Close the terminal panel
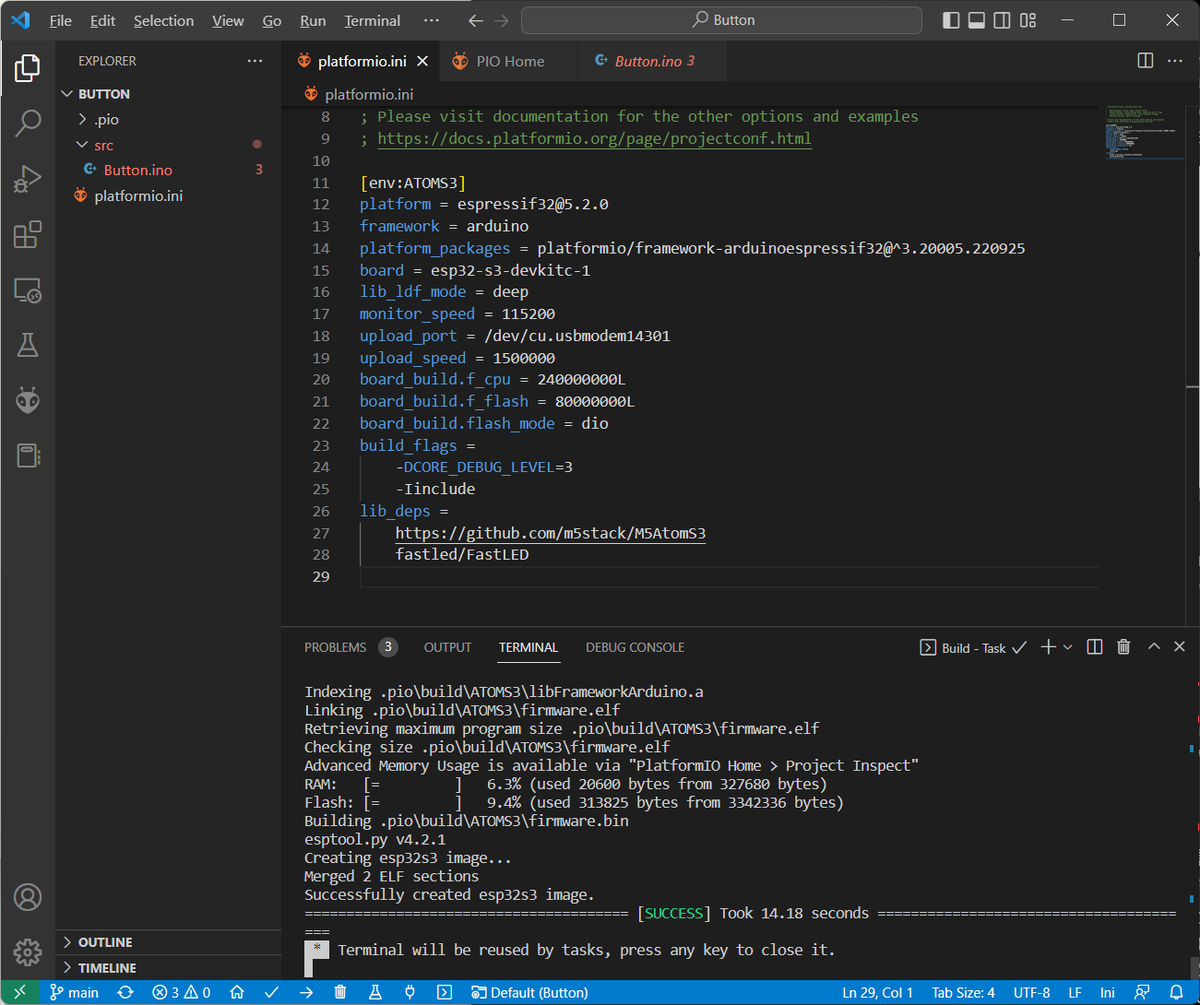This screenshot has height=1005, width=1200. tap(1179, 647)
